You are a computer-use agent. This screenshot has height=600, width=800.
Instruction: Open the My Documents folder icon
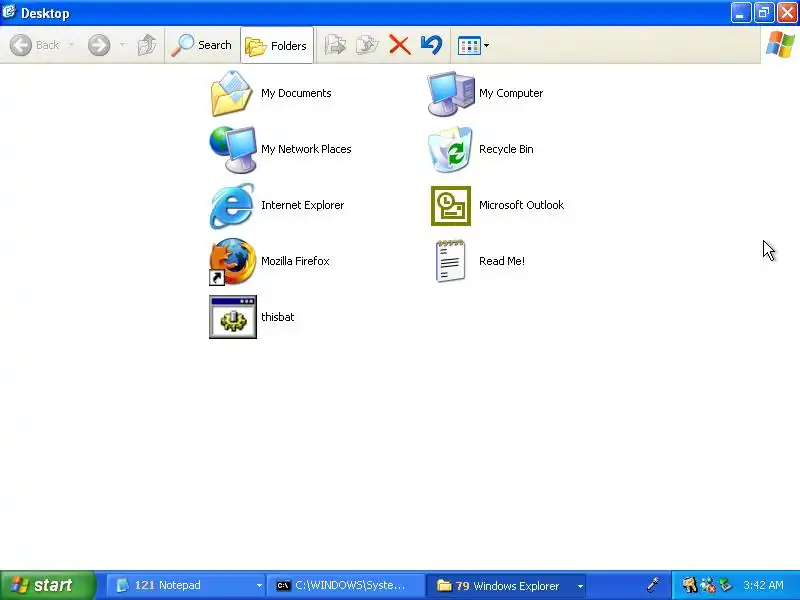[232, 94]
